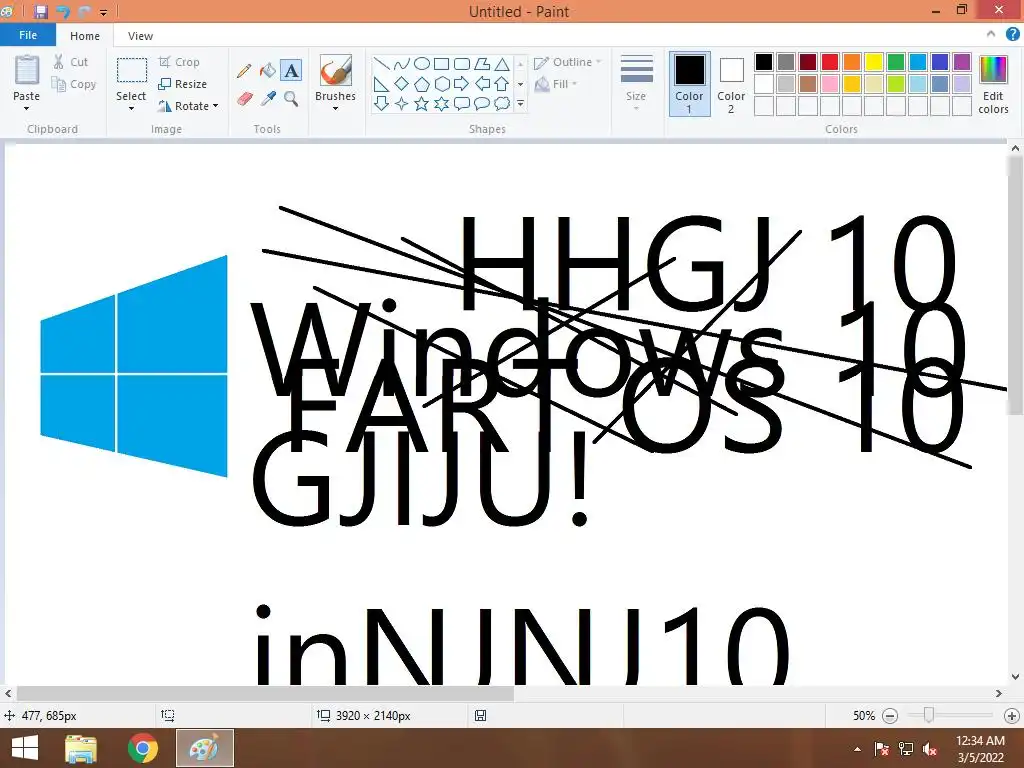The width and height of the screenshot is (1024, 768).
Task: Choose the Rounded rectangular callout shape
Action: point(462,103)
